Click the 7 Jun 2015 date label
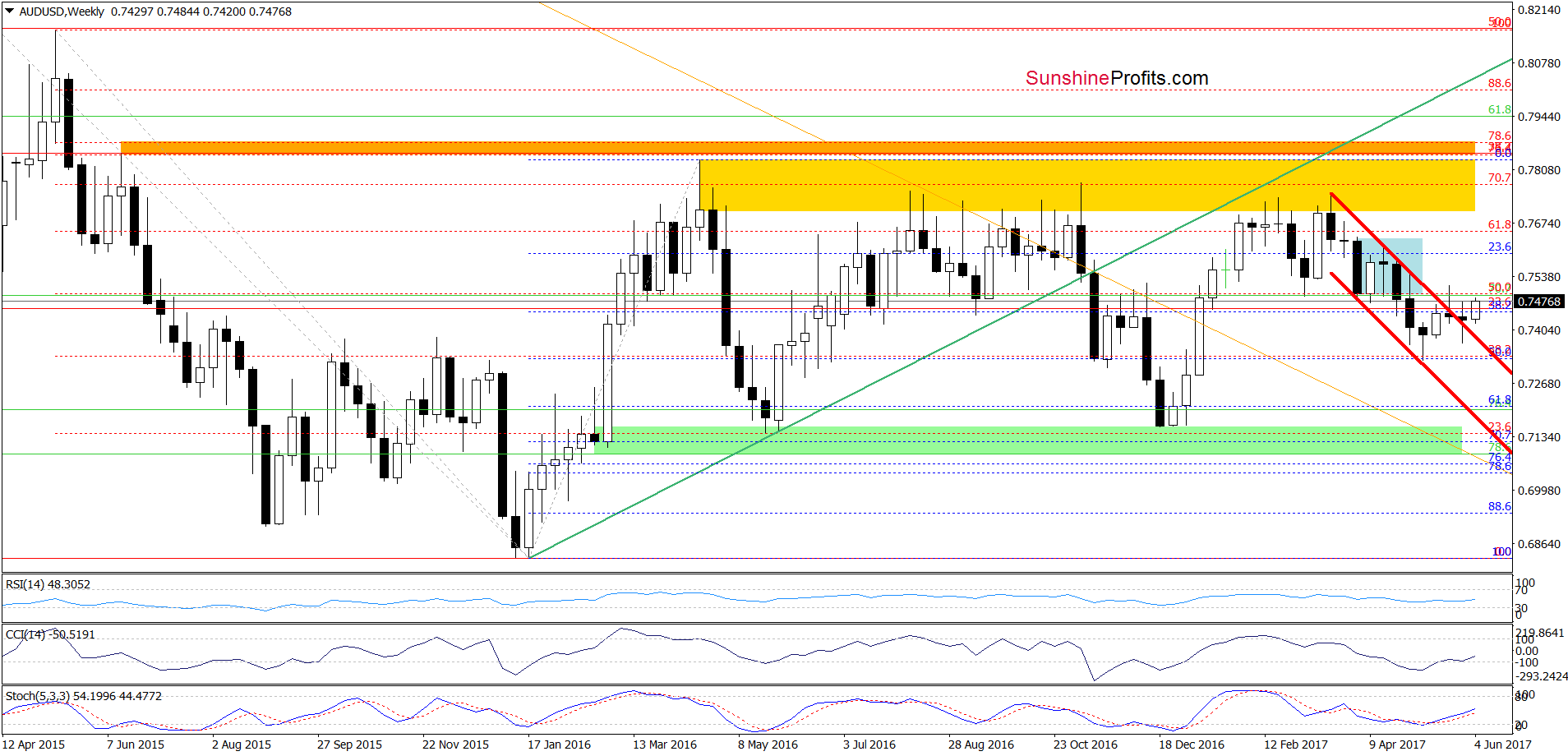Image resolution: width=1568 pixels, height=756 pixels. [136, 744]
